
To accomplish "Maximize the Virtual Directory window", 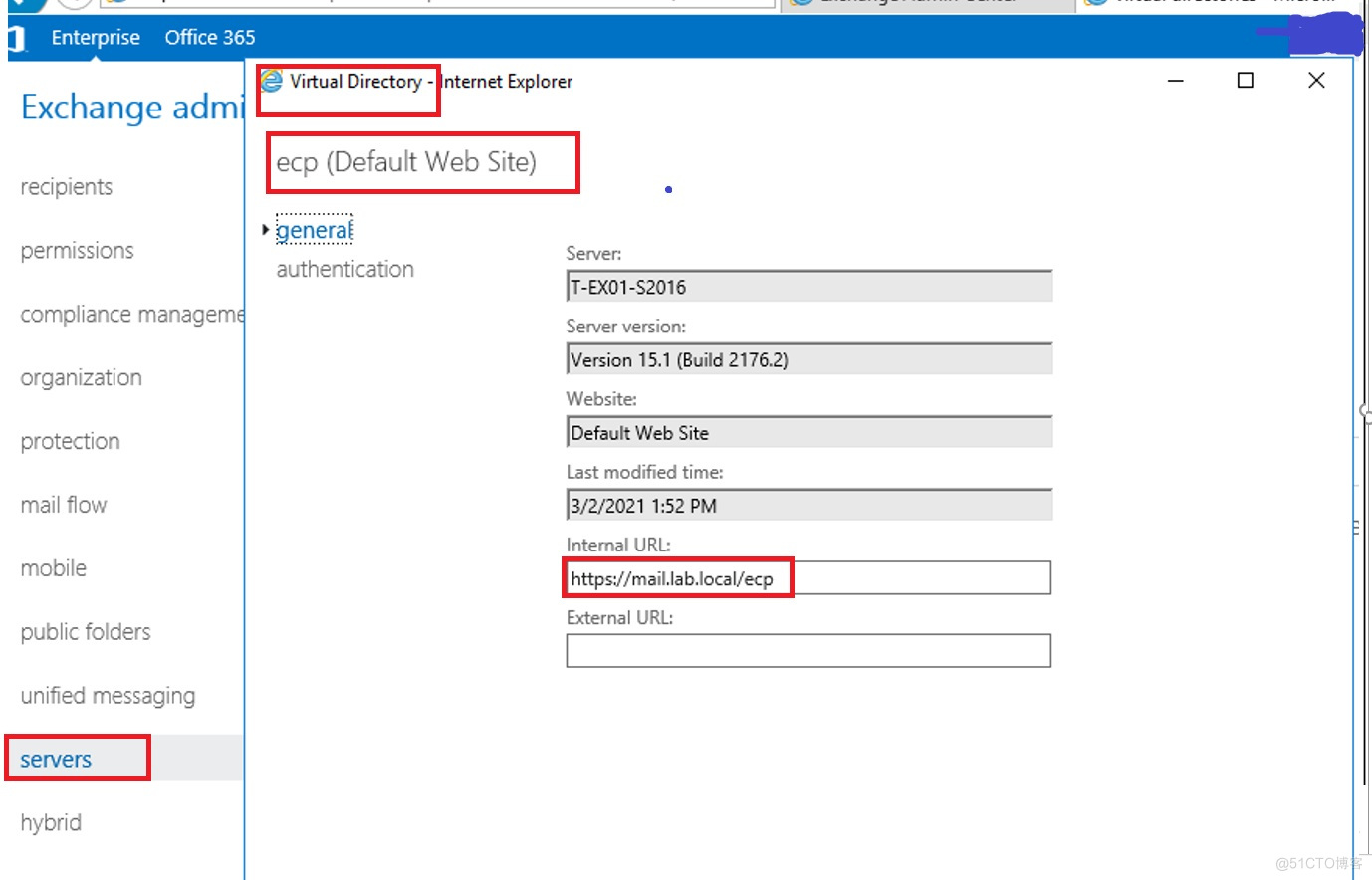I will click(x=1246, y=81).
